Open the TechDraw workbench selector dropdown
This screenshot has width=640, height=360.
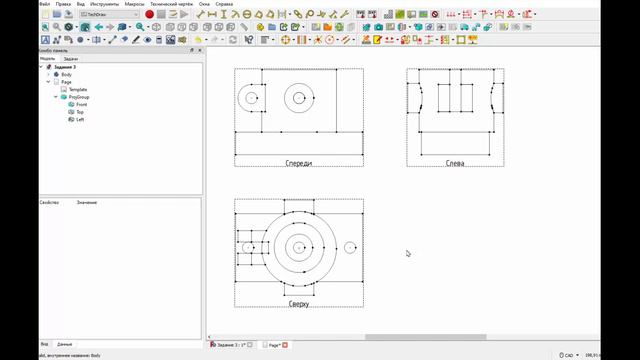tap(109, 14)
